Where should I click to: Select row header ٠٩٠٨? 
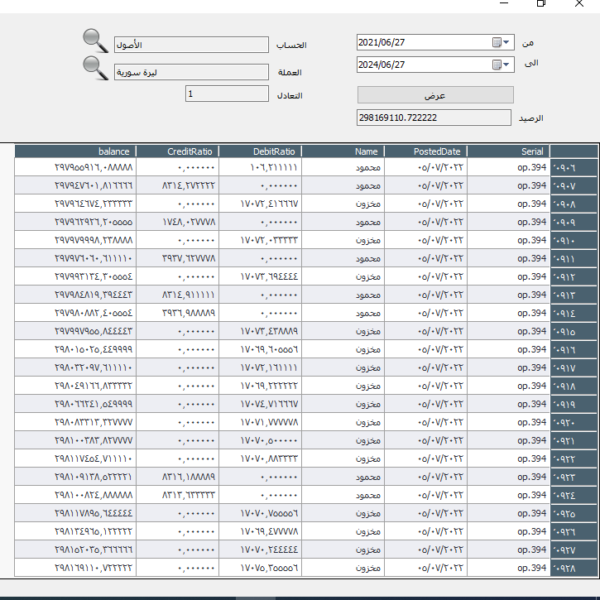click(x=574, y=204)
